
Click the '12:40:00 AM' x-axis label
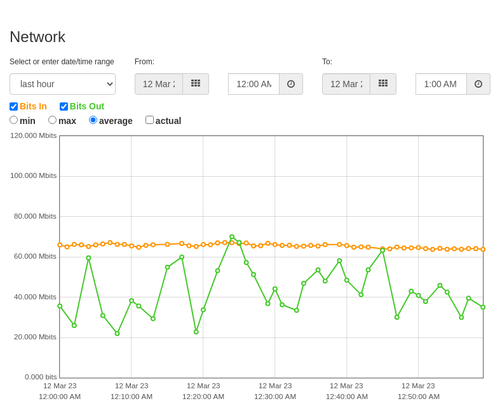click(347, 397)
